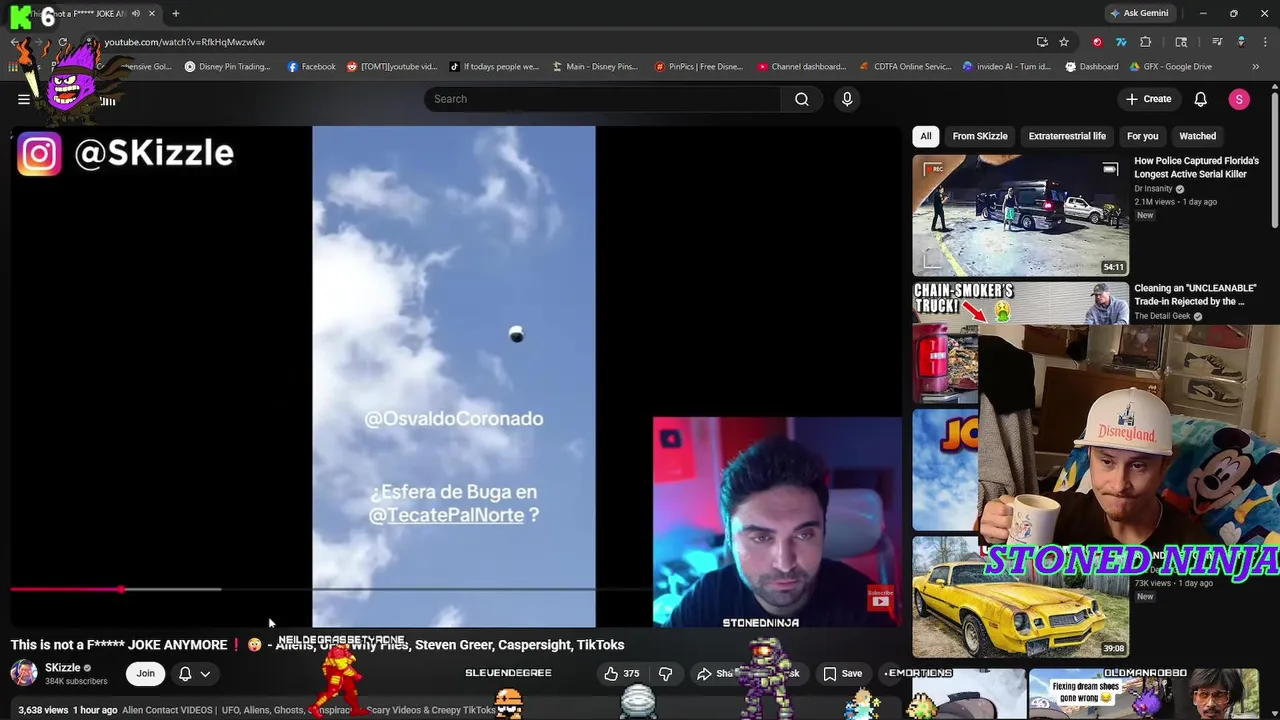Open the 'Channel dashboard...' bookmark

pyautogui.click(x=801, y=67)
